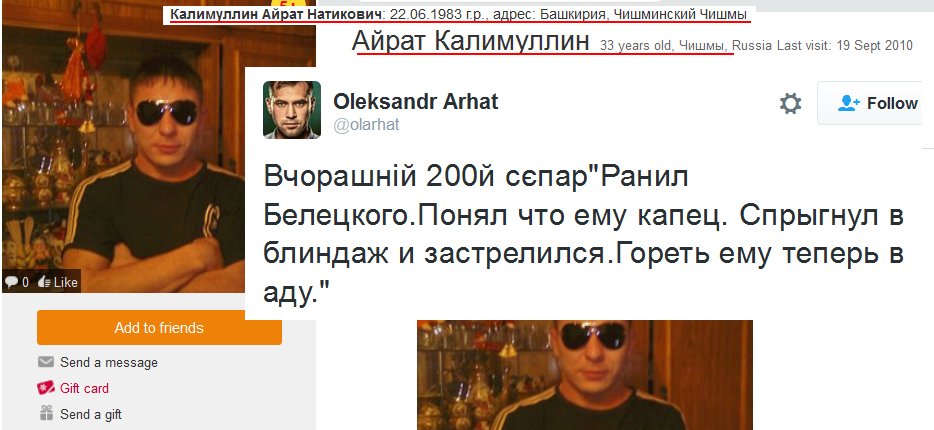The width and height of the screenshot is (934, 430).
Task: Open Oleksandr Arhat's avatar picture
Action: pyautogui.click(x=292, y=110)
